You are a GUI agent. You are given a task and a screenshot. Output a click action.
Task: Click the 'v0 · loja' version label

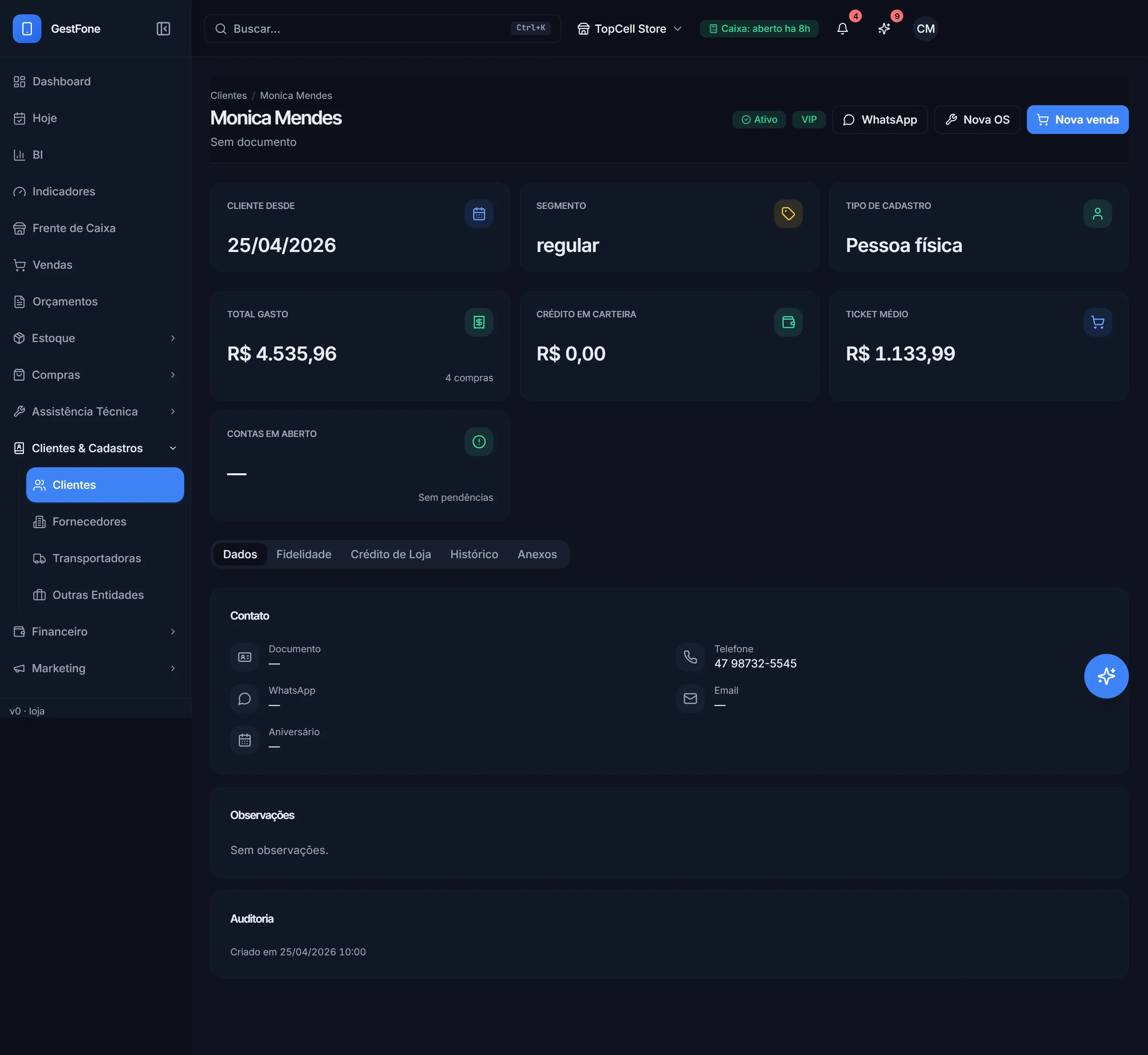pyautogui.click(x=27, y=711)
